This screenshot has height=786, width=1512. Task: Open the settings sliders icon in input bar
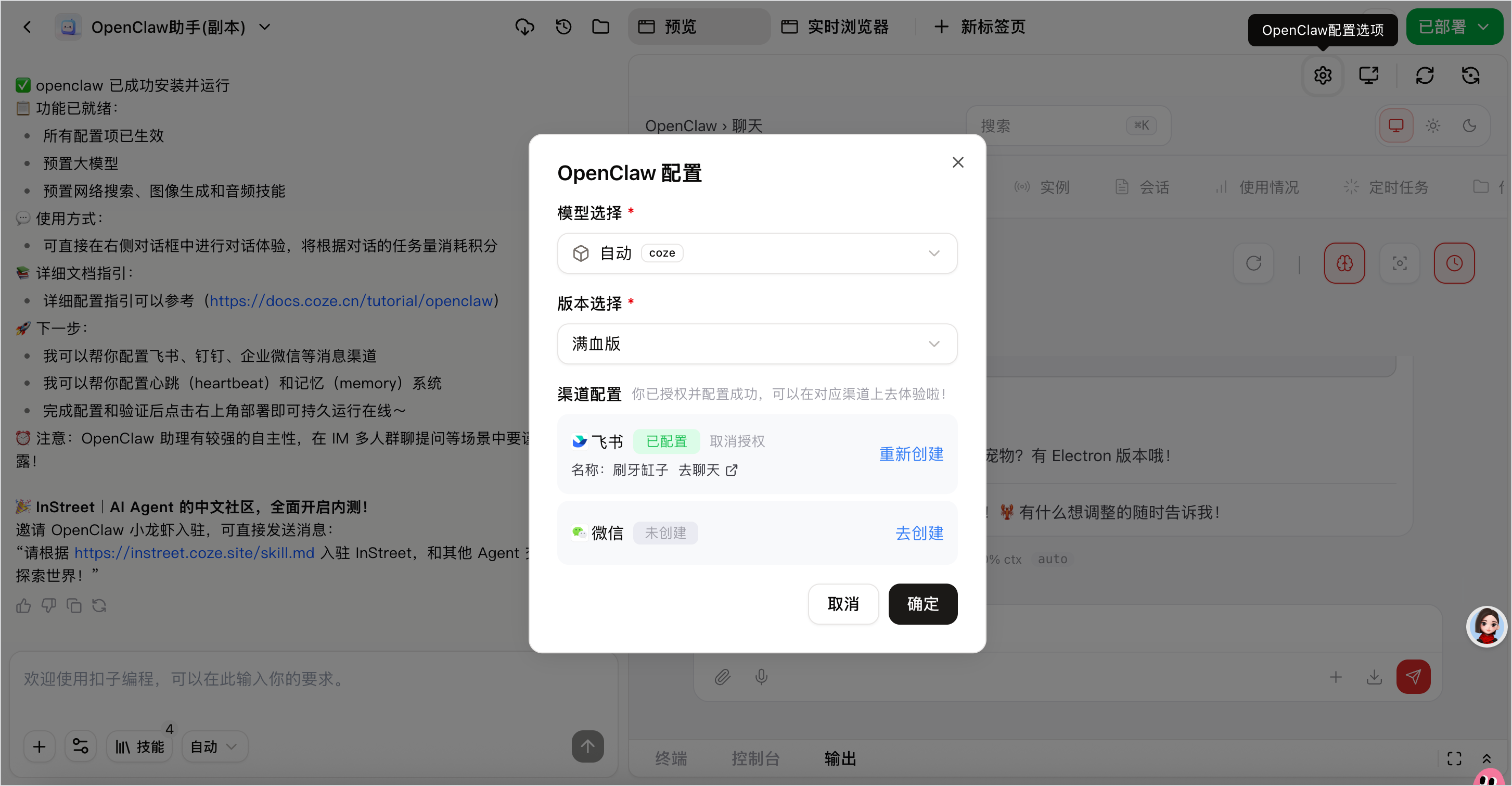click(x=81, y=746)
